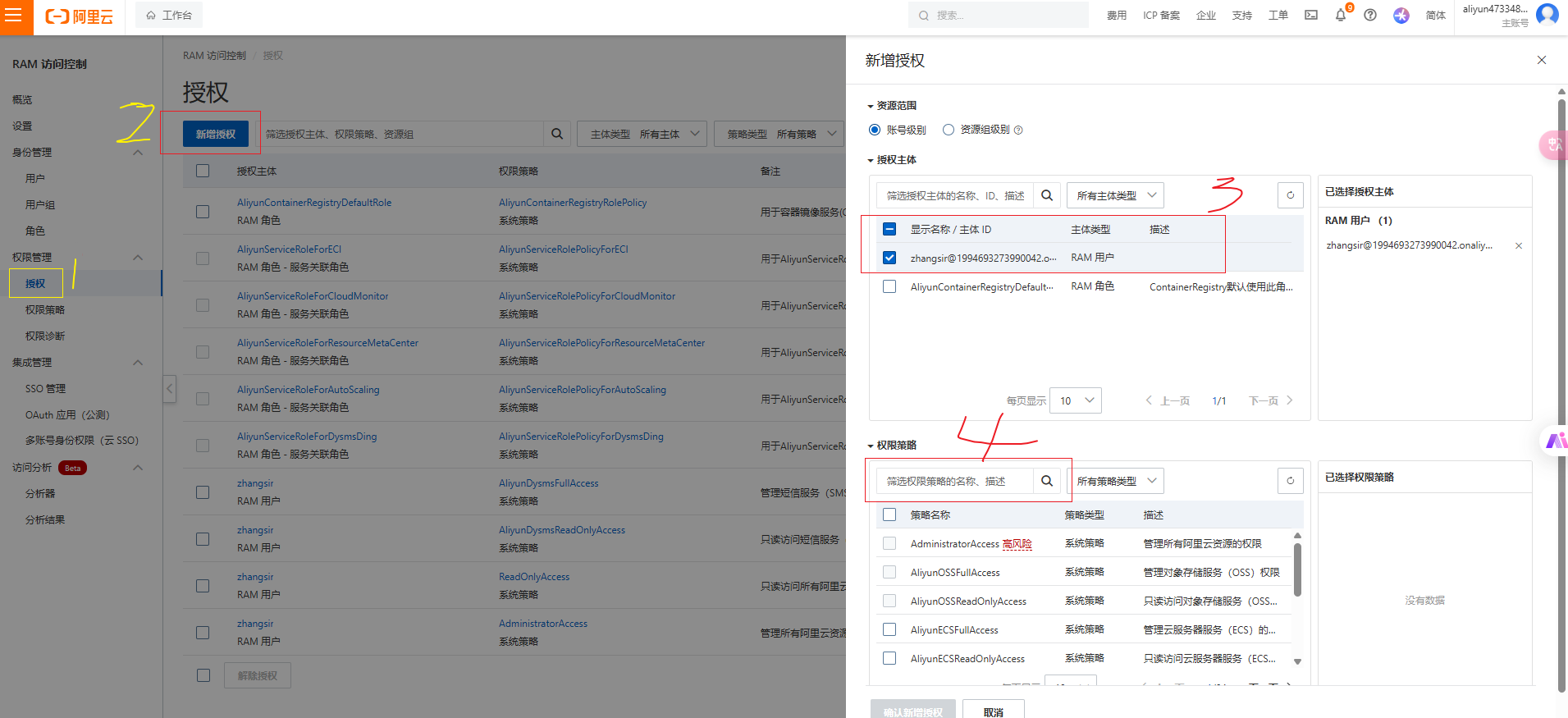Click home icon in 工作台 button
This screenshot has height=718, width=1568.
[151, 16]
